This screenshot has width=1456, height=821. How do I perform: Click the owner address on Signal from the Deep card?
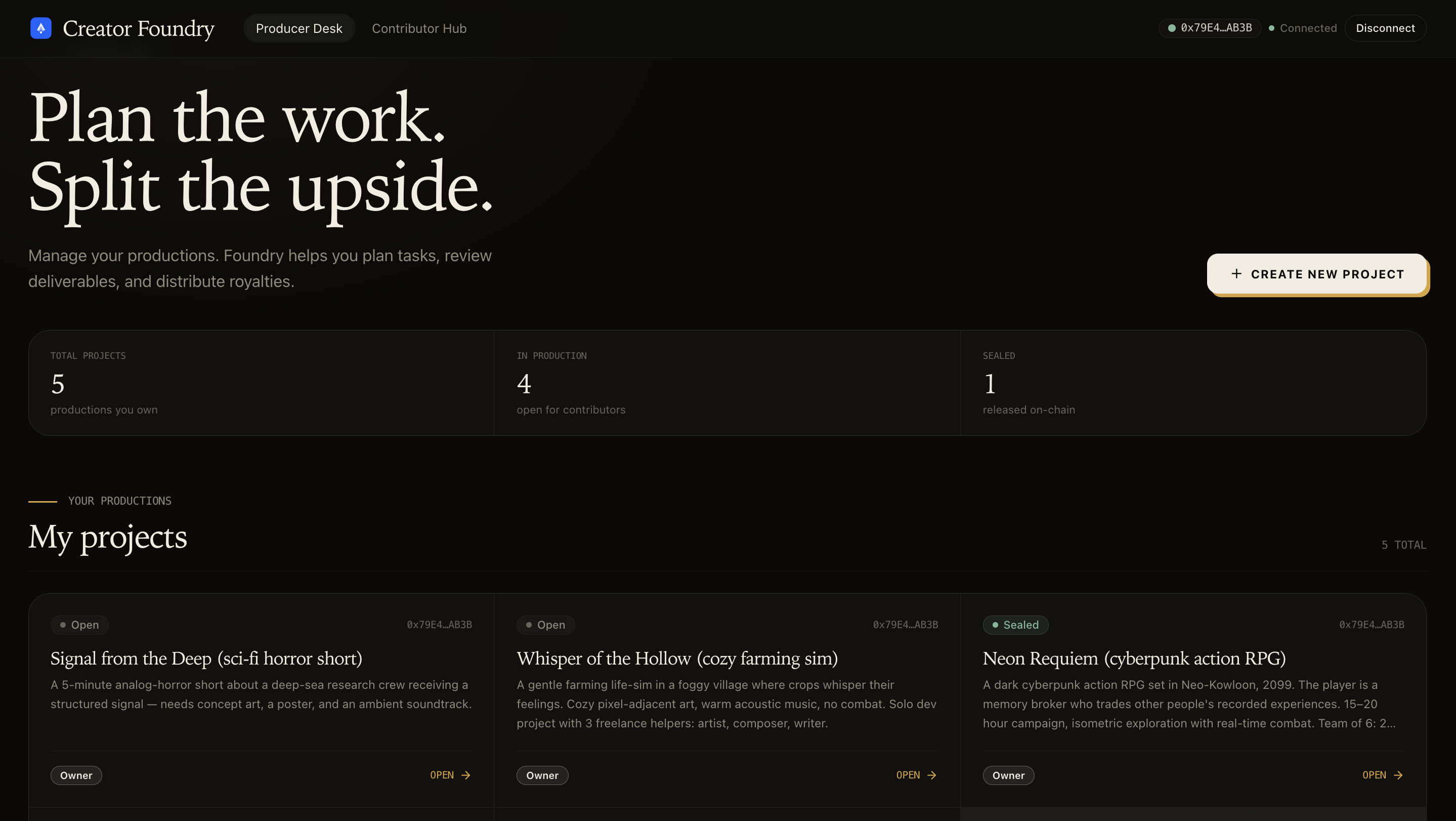tap(439, 625)
